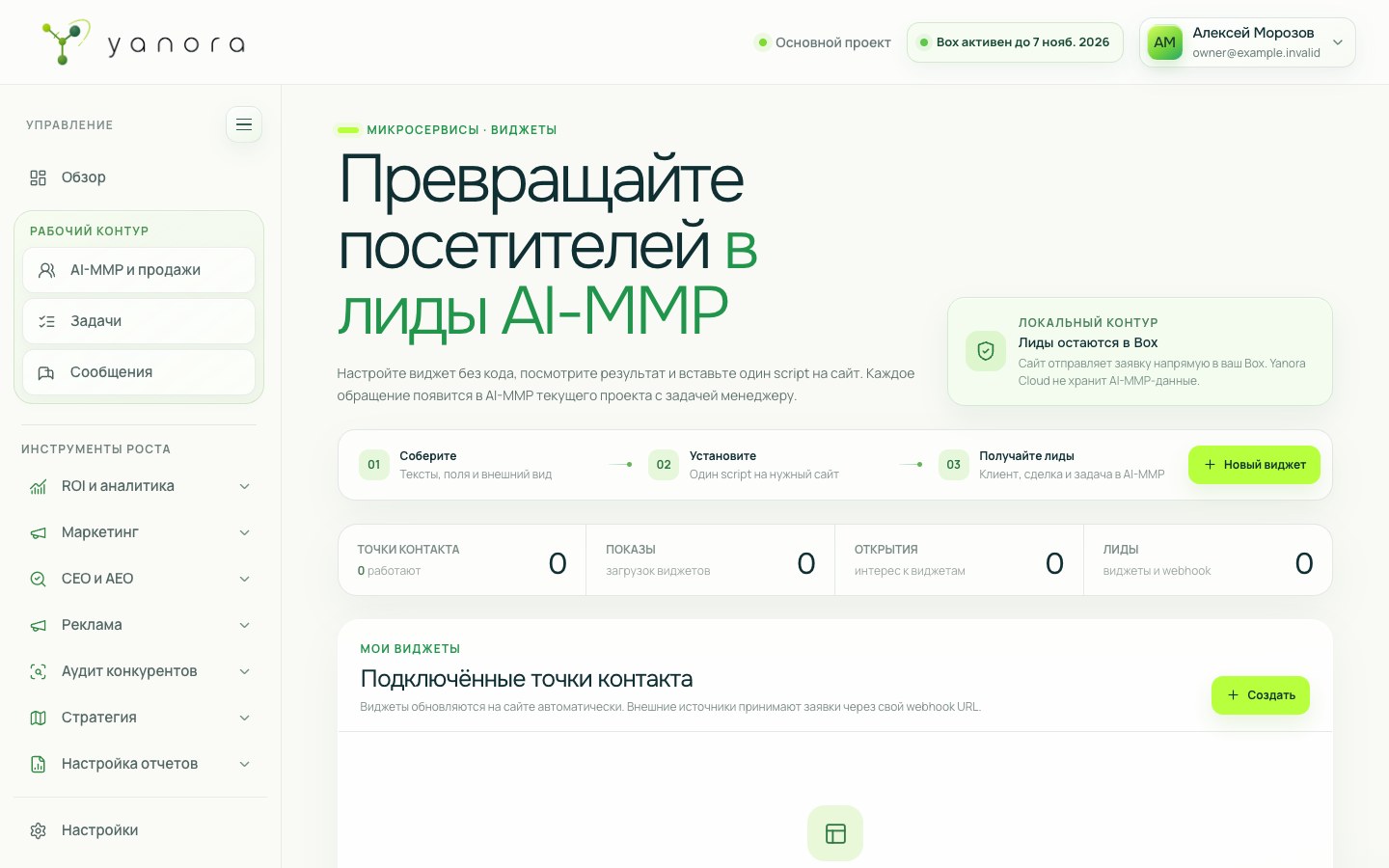Click the AM user avatar
Image resolution: width=1389 pixels, height=868 pixels.
1165,42
